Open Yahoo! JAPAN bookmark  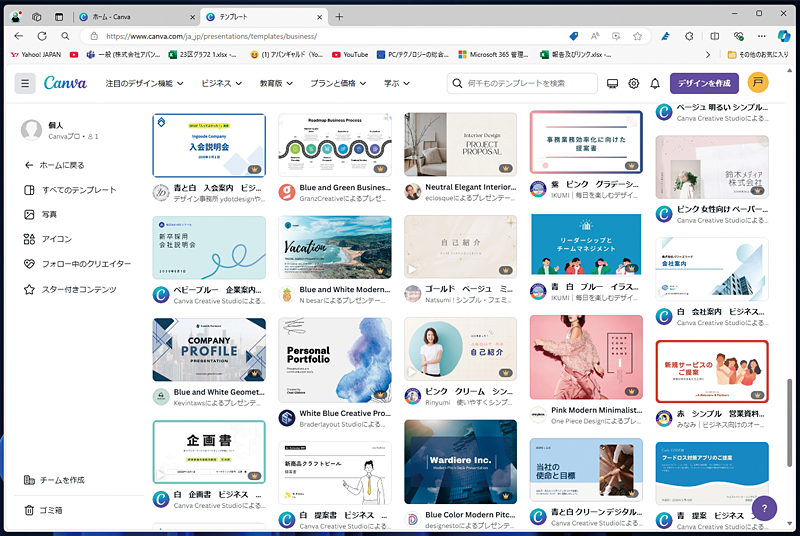[36, 55]
